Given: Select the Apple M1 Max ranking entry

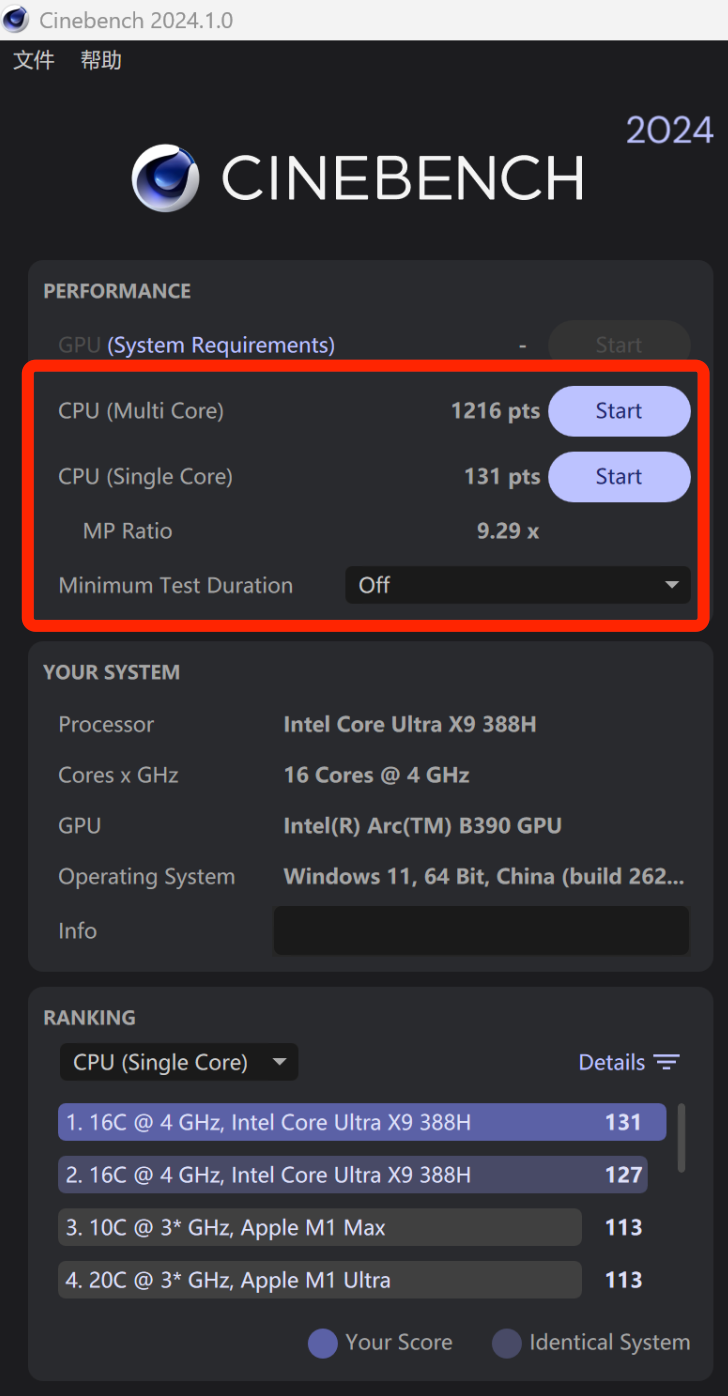Looking at the screenshot, I should [320, 1227].
